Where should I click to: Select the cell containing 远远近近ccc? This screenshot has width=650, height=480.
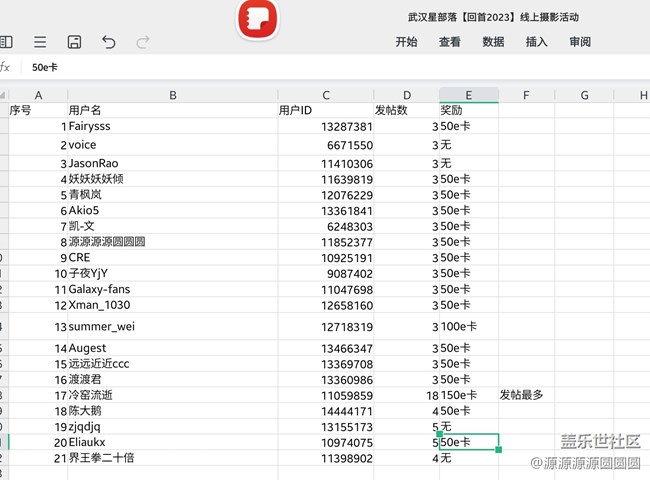(173, 364)
